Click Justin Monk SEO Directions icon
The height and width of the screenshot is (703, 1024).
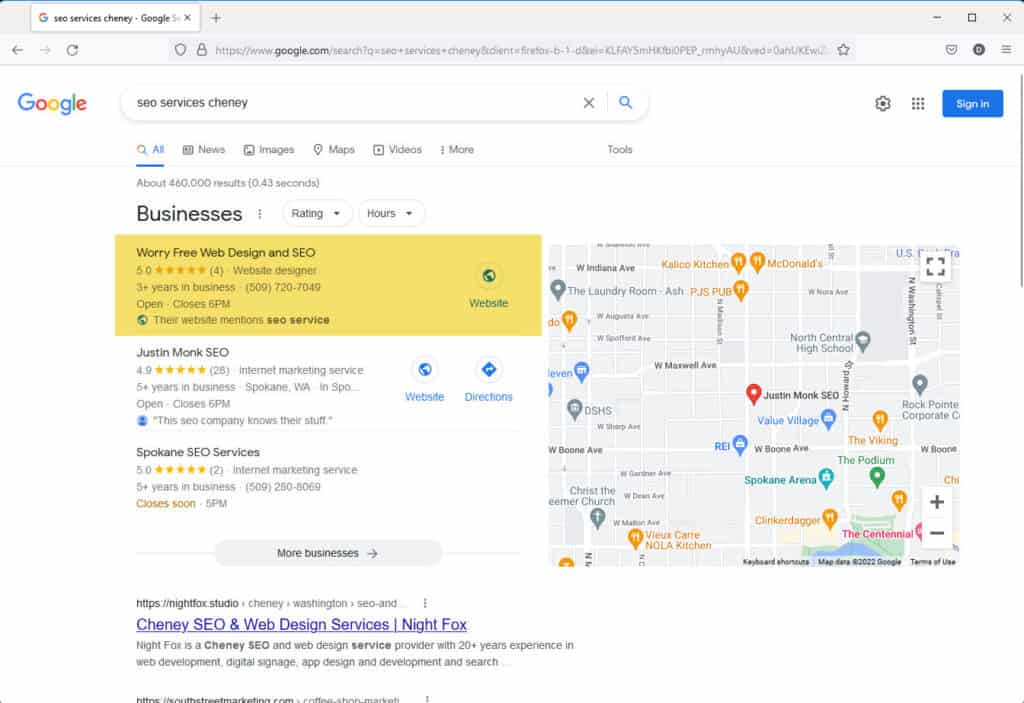point(488,370)
